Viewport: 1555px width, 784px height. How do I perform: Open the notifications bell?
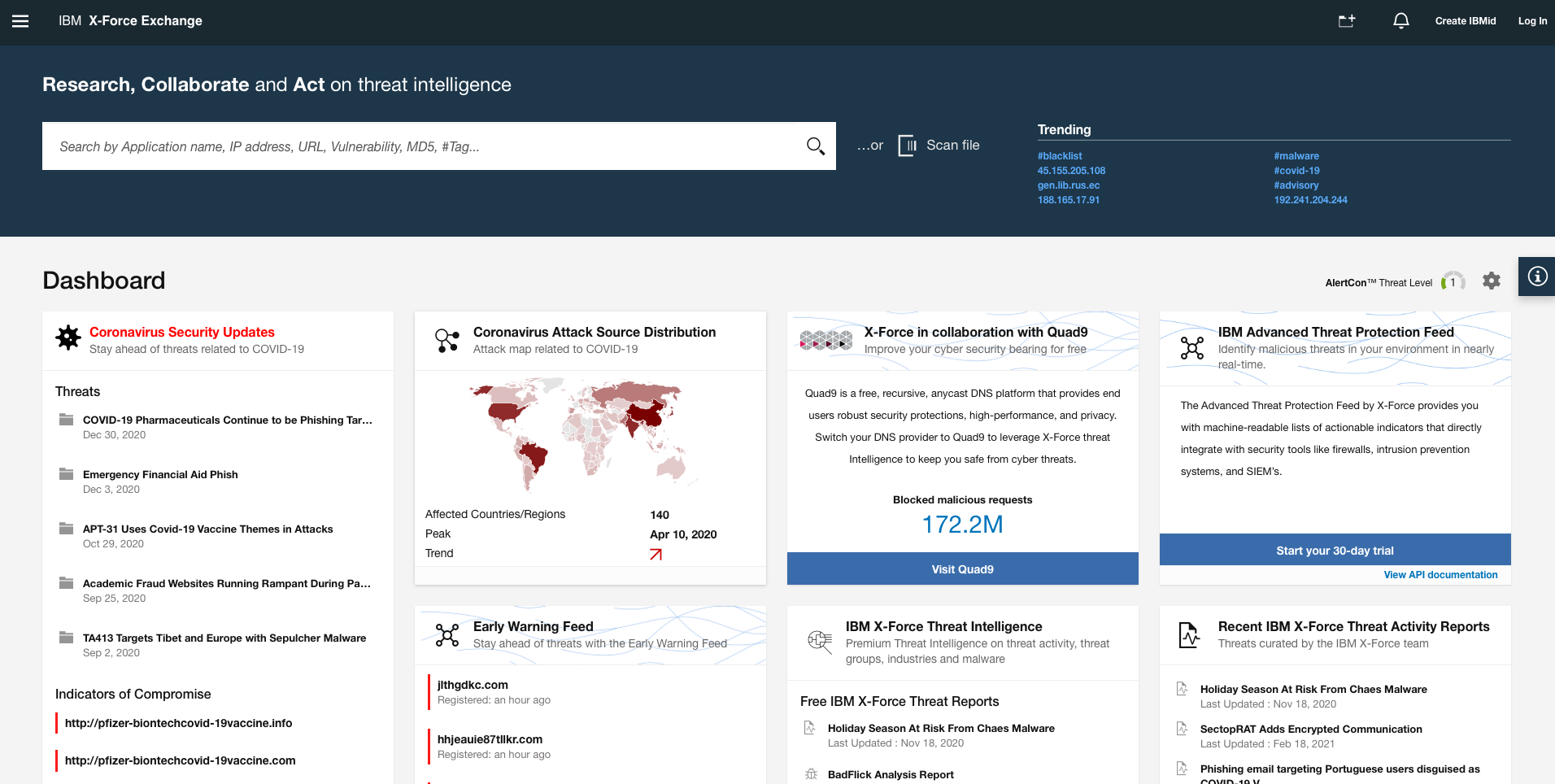pos(1400,21)
